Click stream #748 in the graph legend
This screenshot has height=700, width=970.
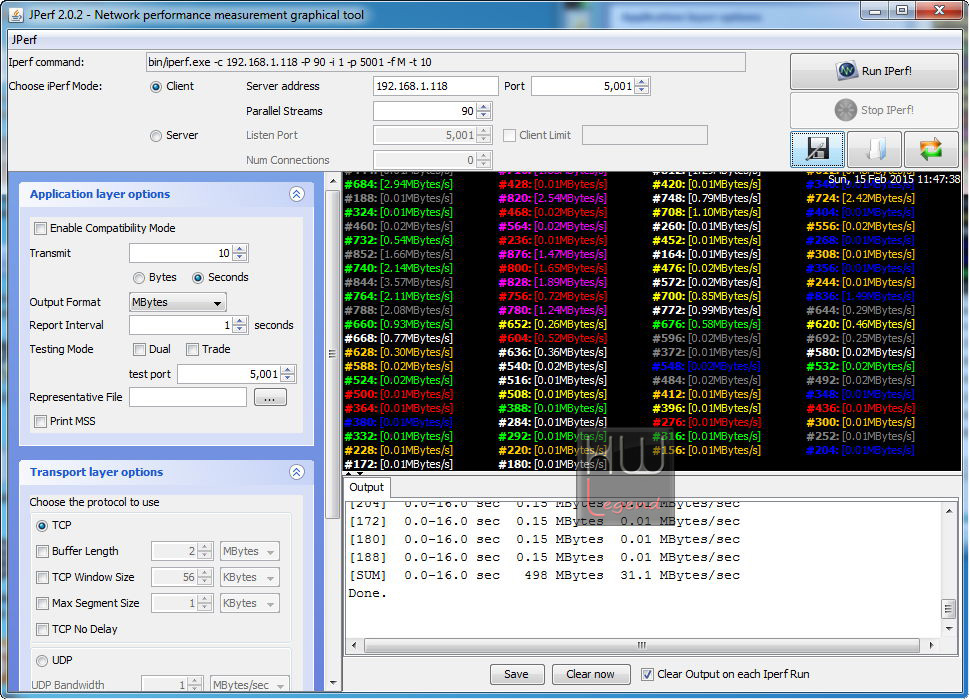click(x=706, y=198)
